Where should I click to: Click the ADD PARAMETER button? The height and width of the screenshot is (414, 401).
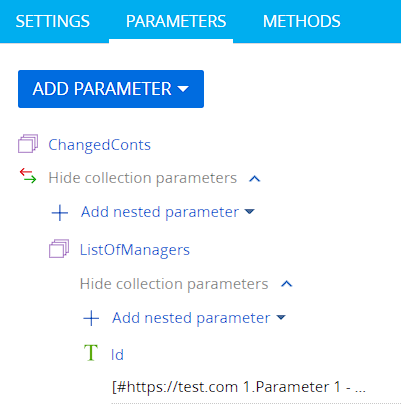point(111,89)
